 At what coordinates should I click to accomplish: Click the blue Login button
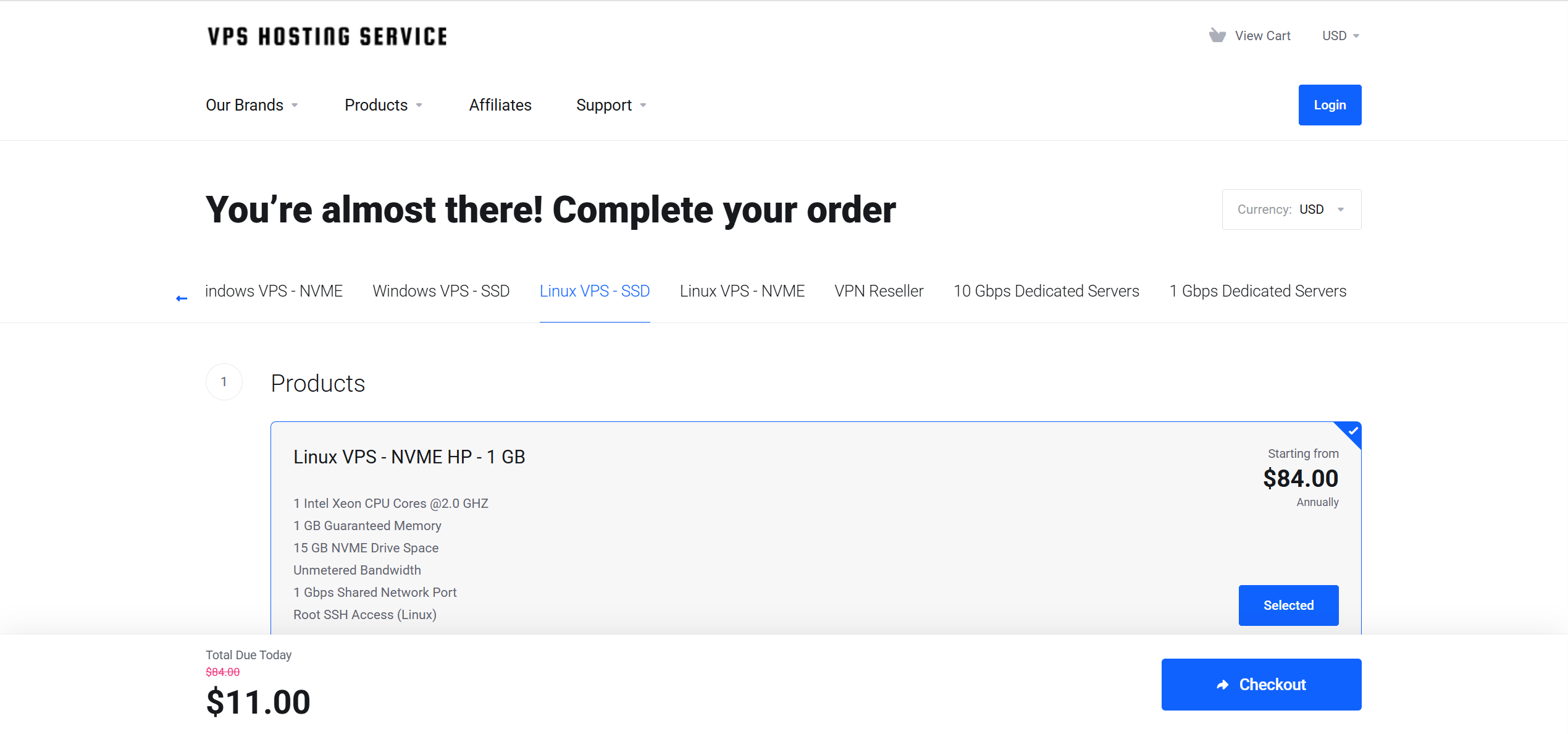[x=1330, y=105]
